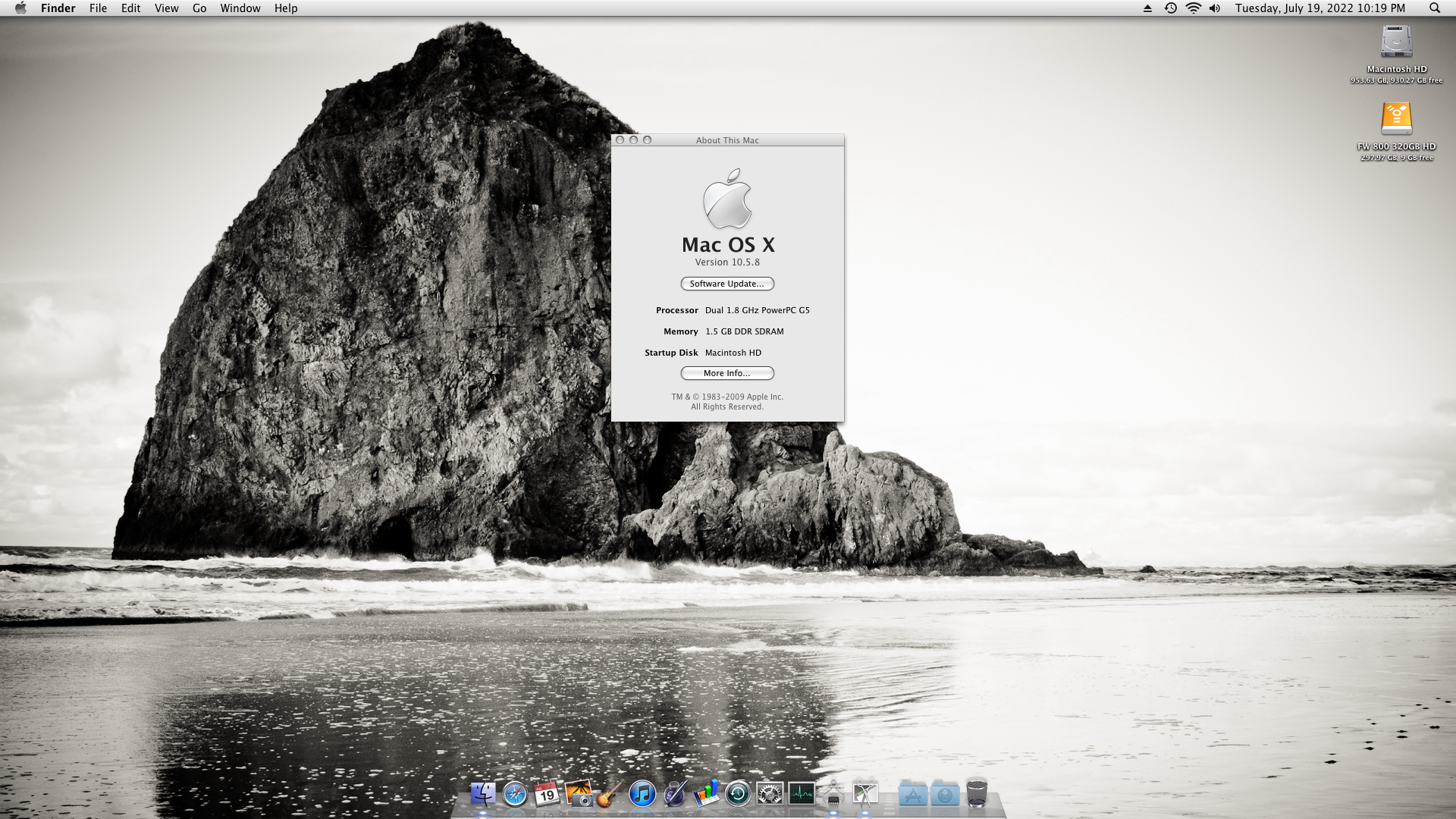Open Time Machine from the Dock
The image size is (1456, 819).
click(738, 794)
